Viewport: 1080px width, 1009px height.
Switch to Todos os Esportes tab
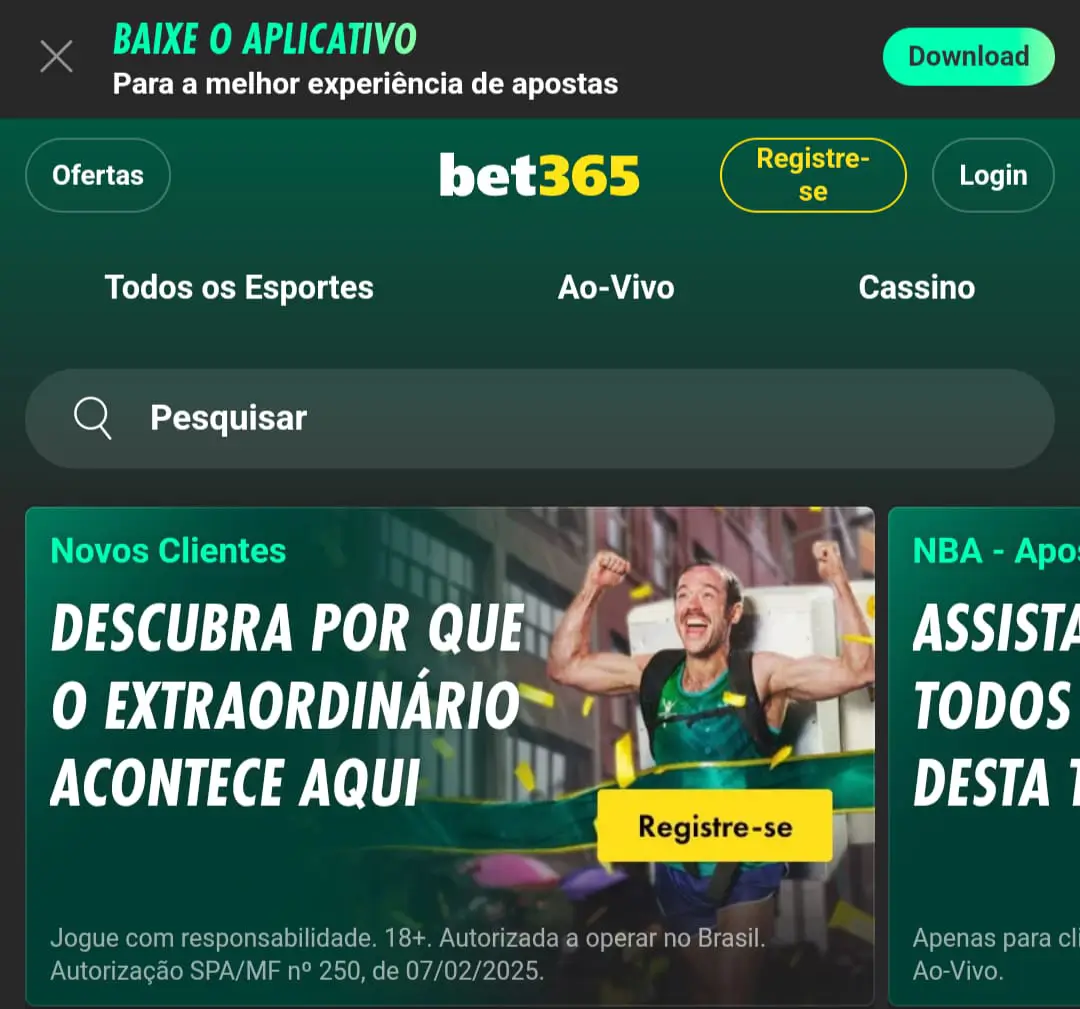click(x=239, y=287)
